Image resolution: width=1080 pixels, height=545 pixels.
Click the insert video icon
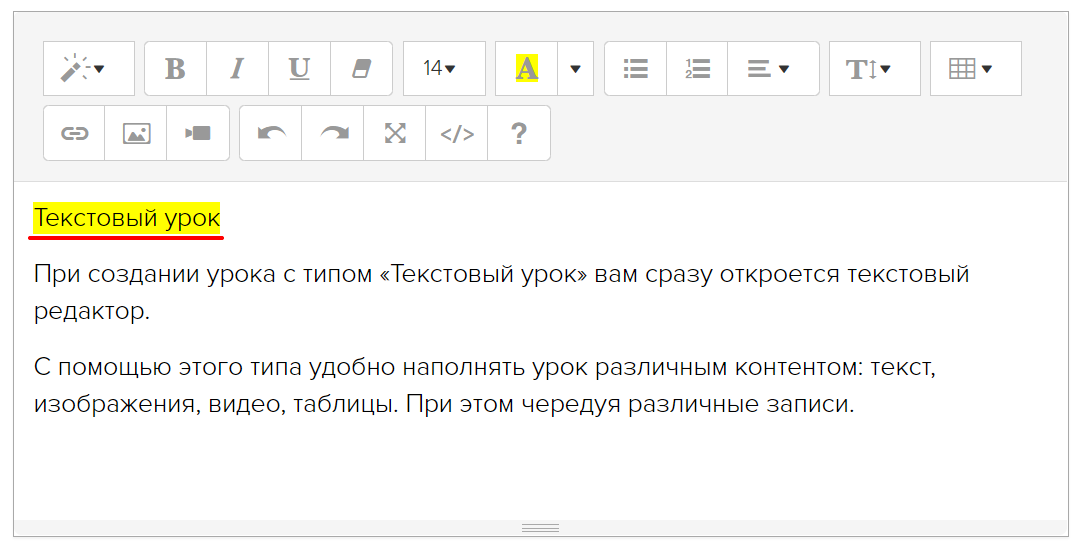[x=198, y=133]
